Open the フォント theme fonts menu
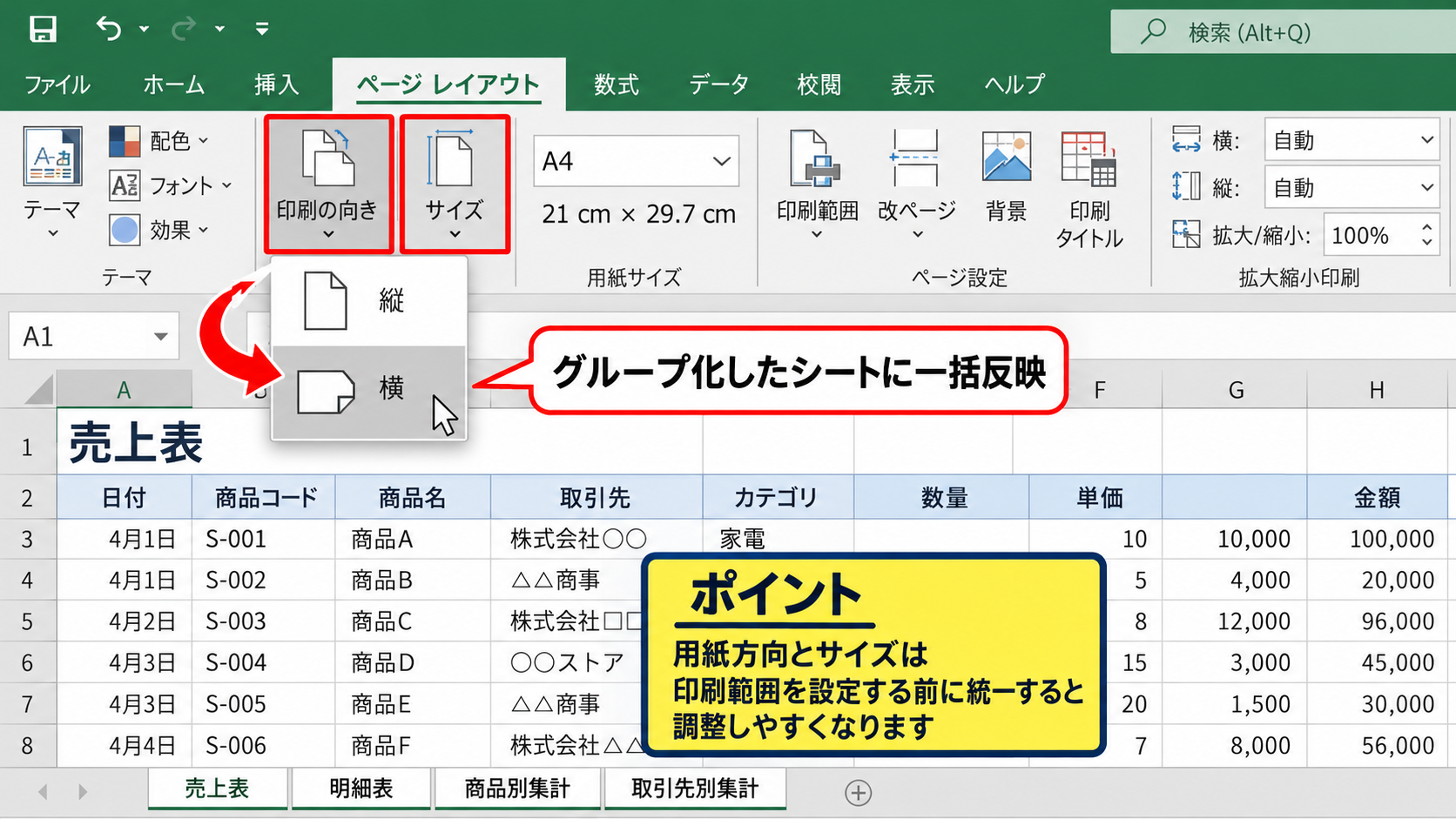The height and width of the screenshot is (819, 1456). 171,185
